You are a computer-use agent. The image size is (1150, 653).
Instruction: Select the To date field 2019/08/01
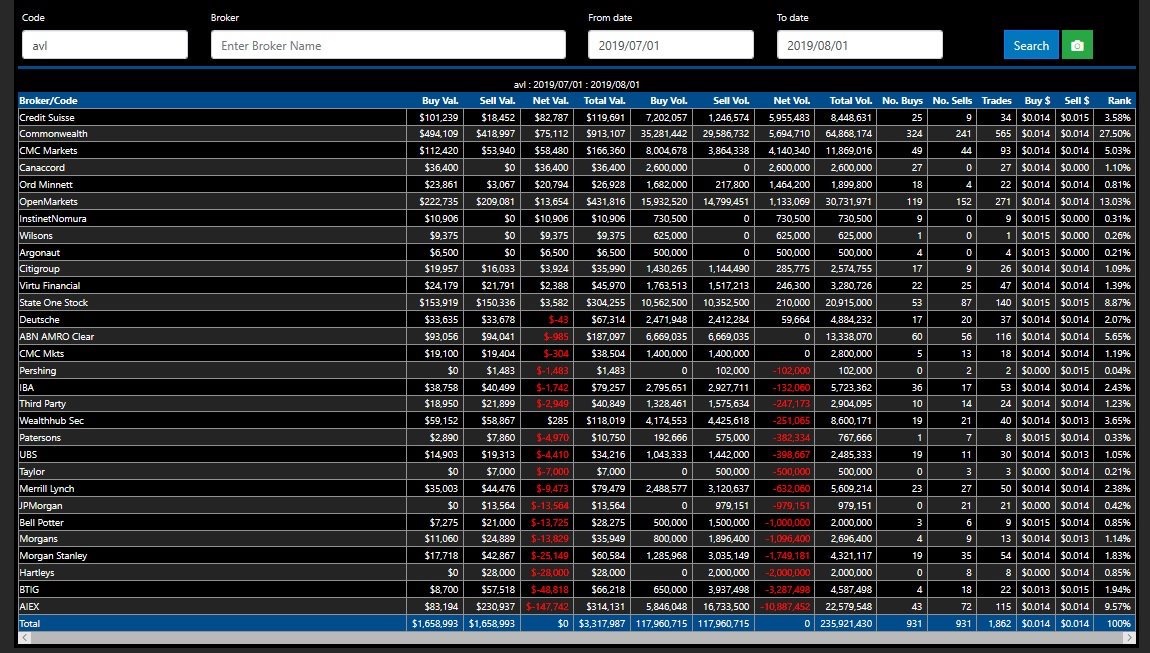coord(860,45)
